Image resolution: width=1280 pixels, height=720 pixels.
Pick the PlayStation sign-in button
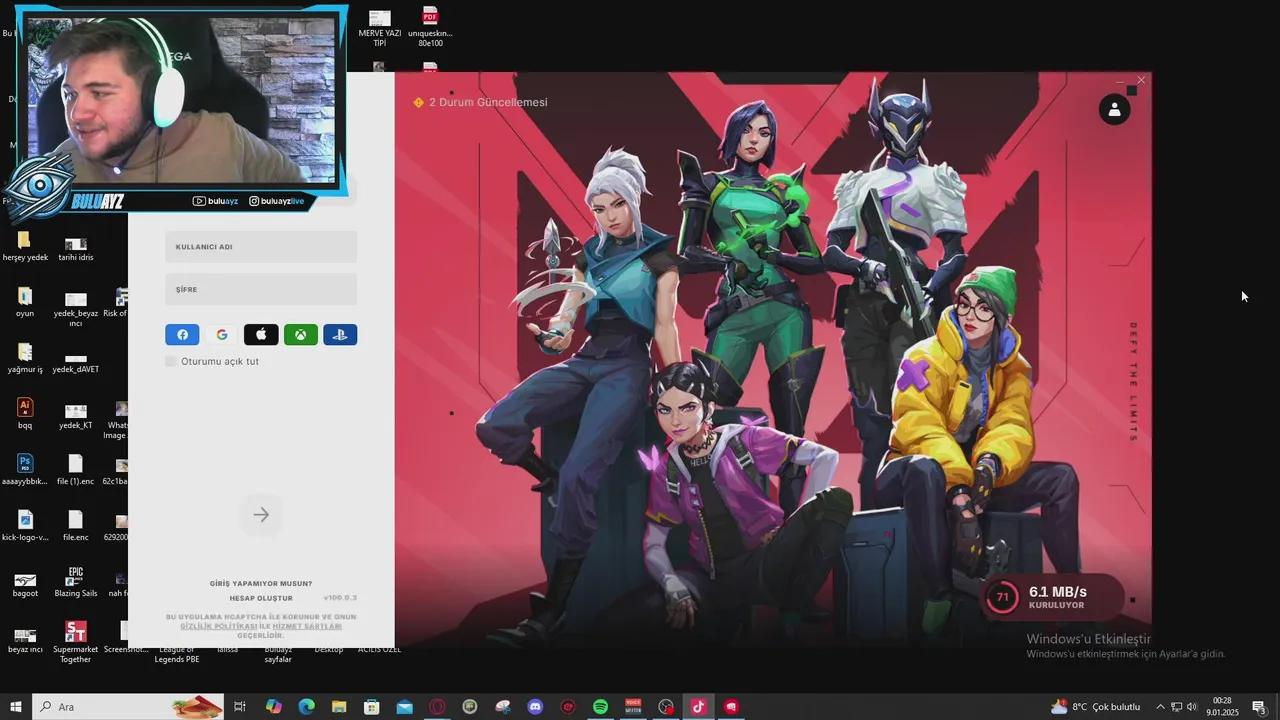(340, 335)
